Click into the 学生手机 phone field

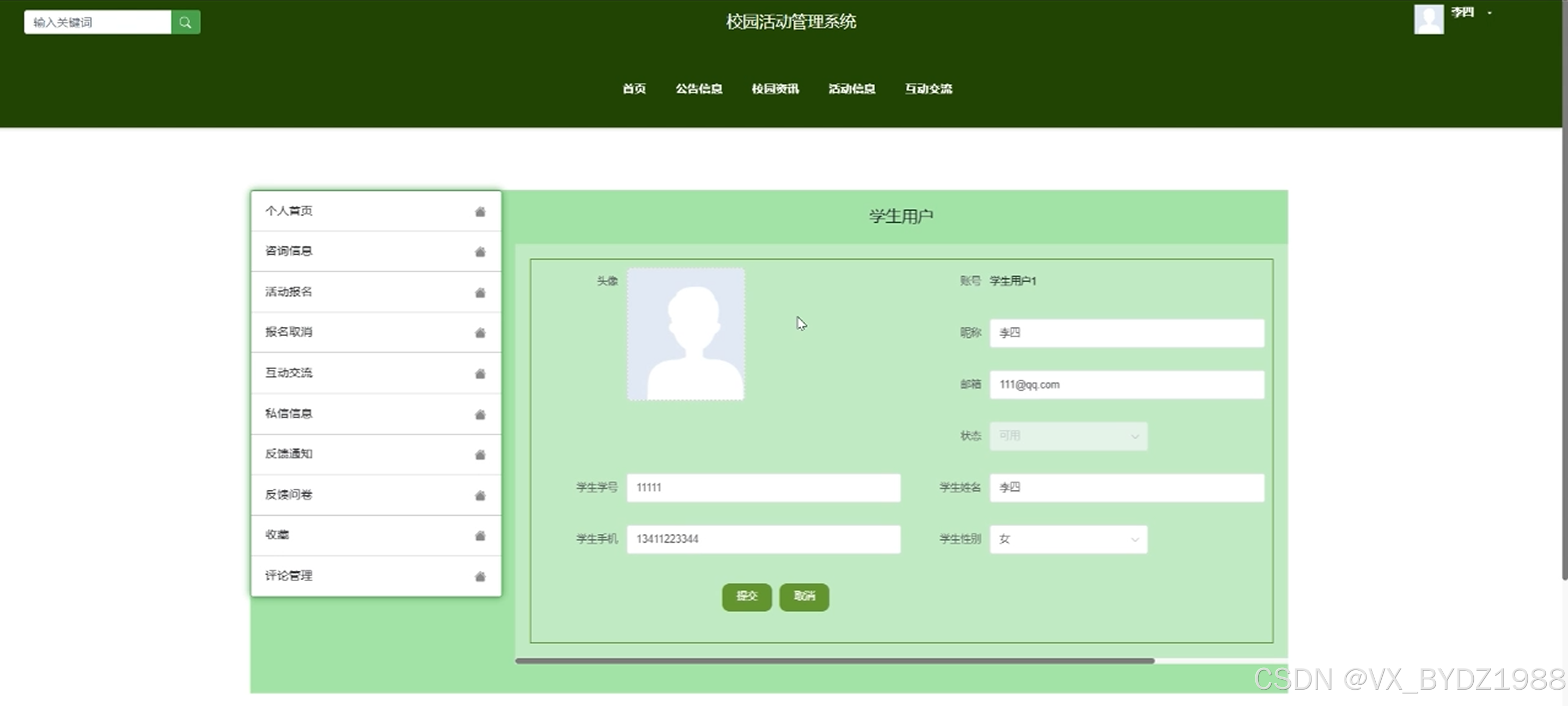point(764,539)
